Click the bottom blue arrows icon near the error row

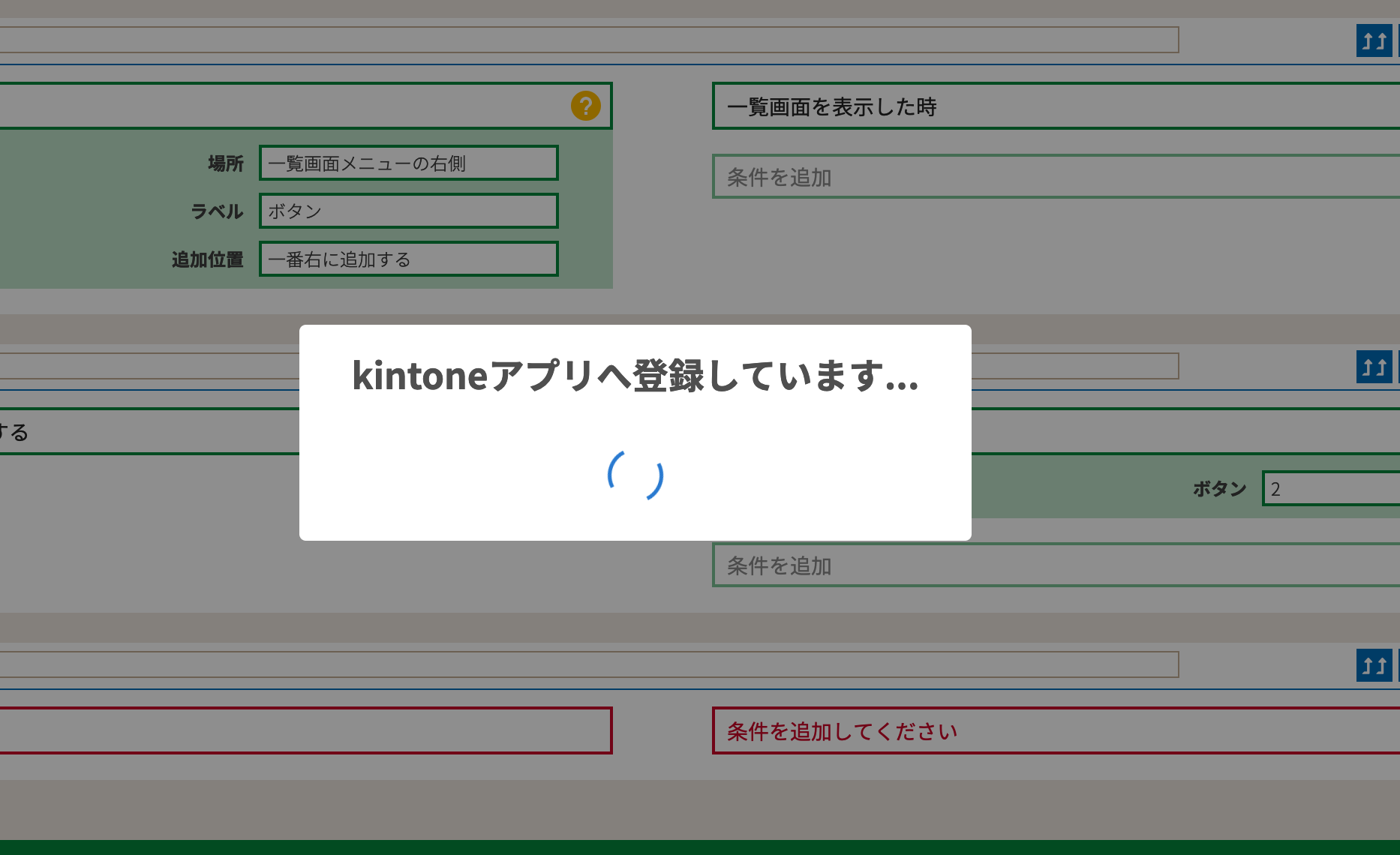[1374, 666]
